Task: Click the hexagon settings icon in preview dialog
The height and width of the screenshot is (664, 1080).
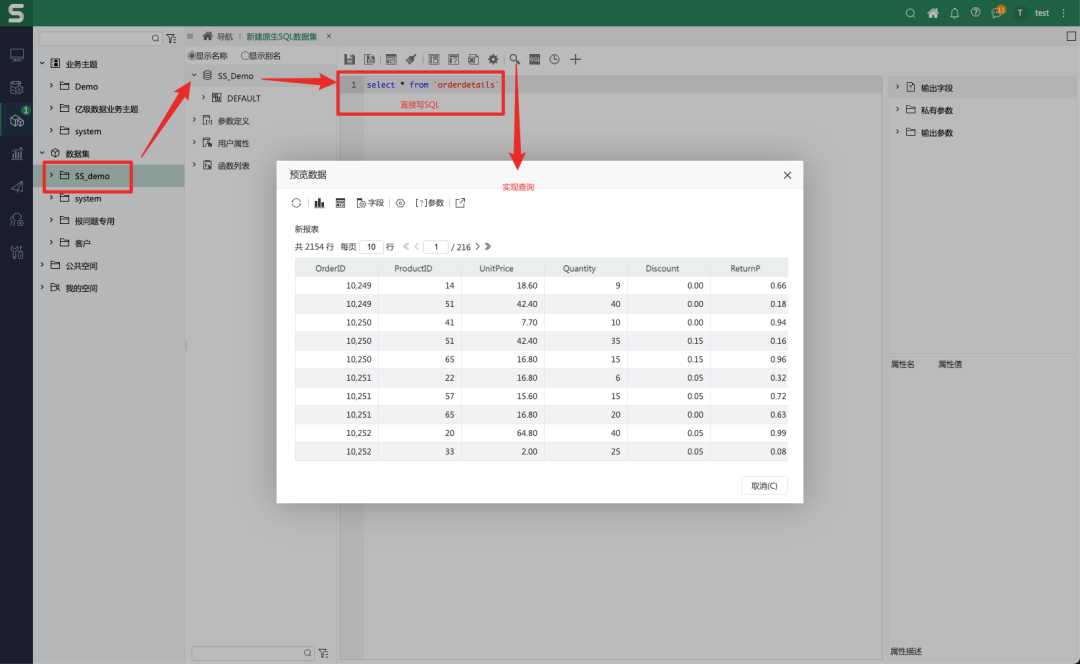Action: 400,203
